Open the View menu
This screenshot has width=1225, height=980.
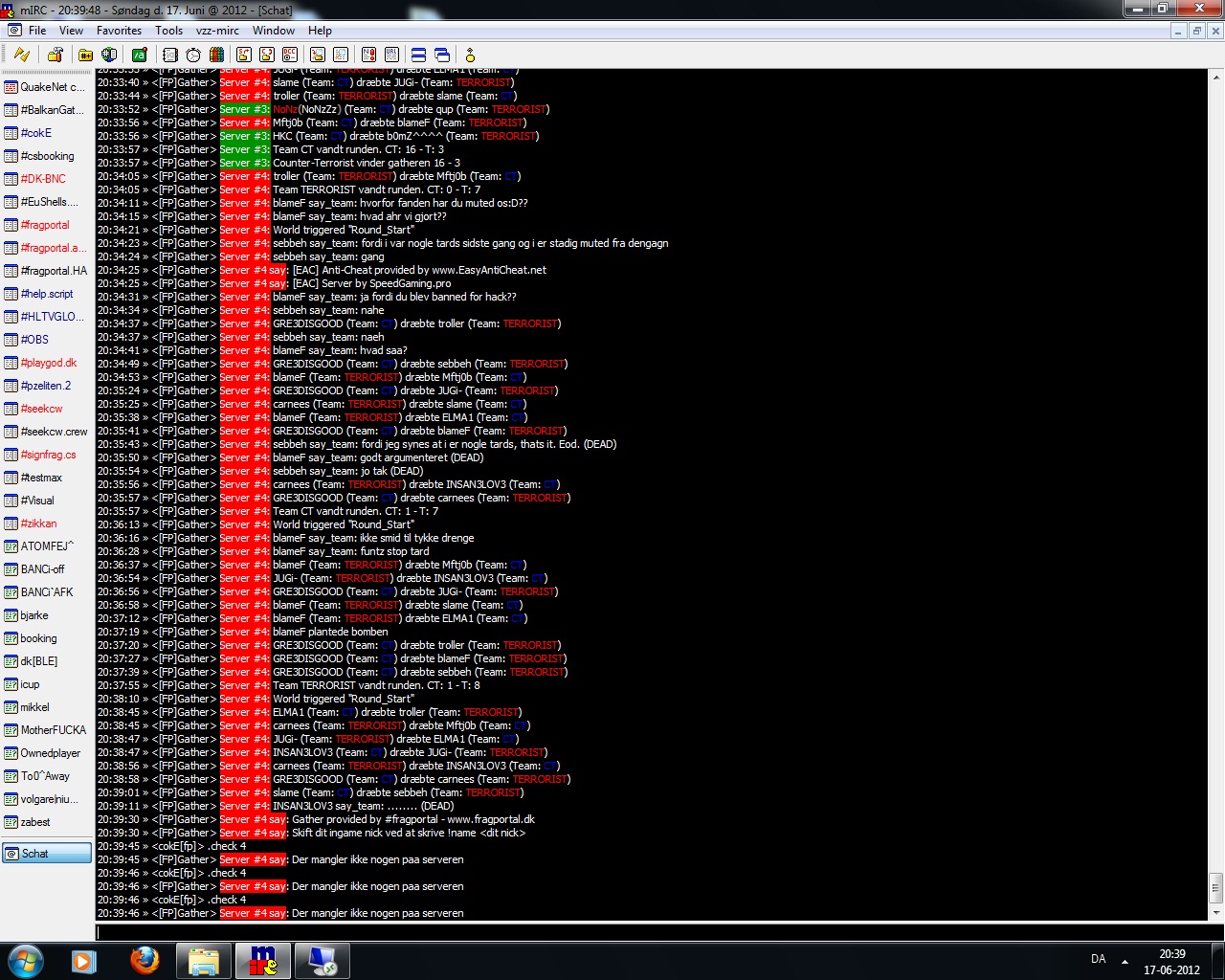(x=72, y=31)
